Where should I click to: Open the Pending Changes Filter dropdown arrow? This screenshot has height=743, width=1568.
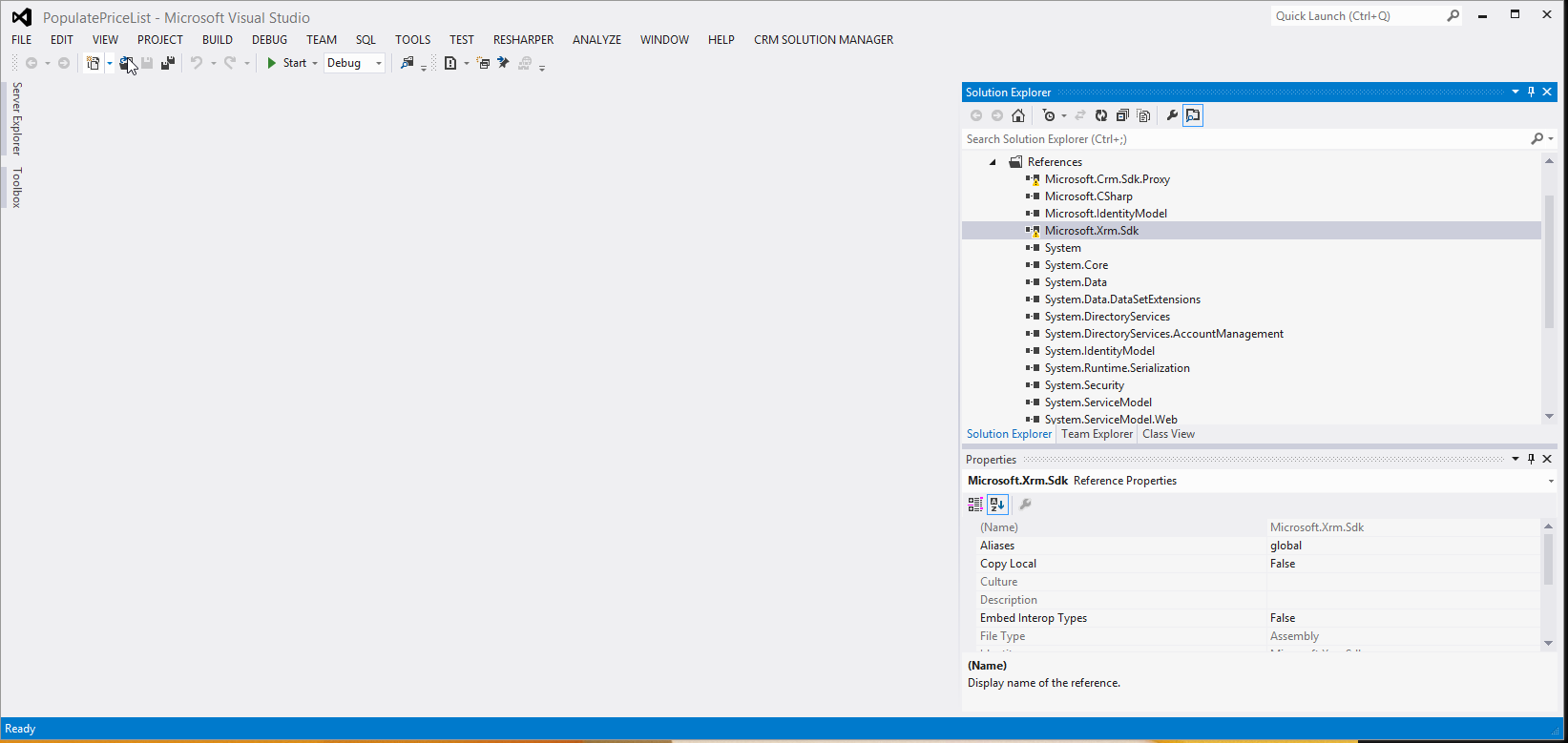tap(1064, 115)
